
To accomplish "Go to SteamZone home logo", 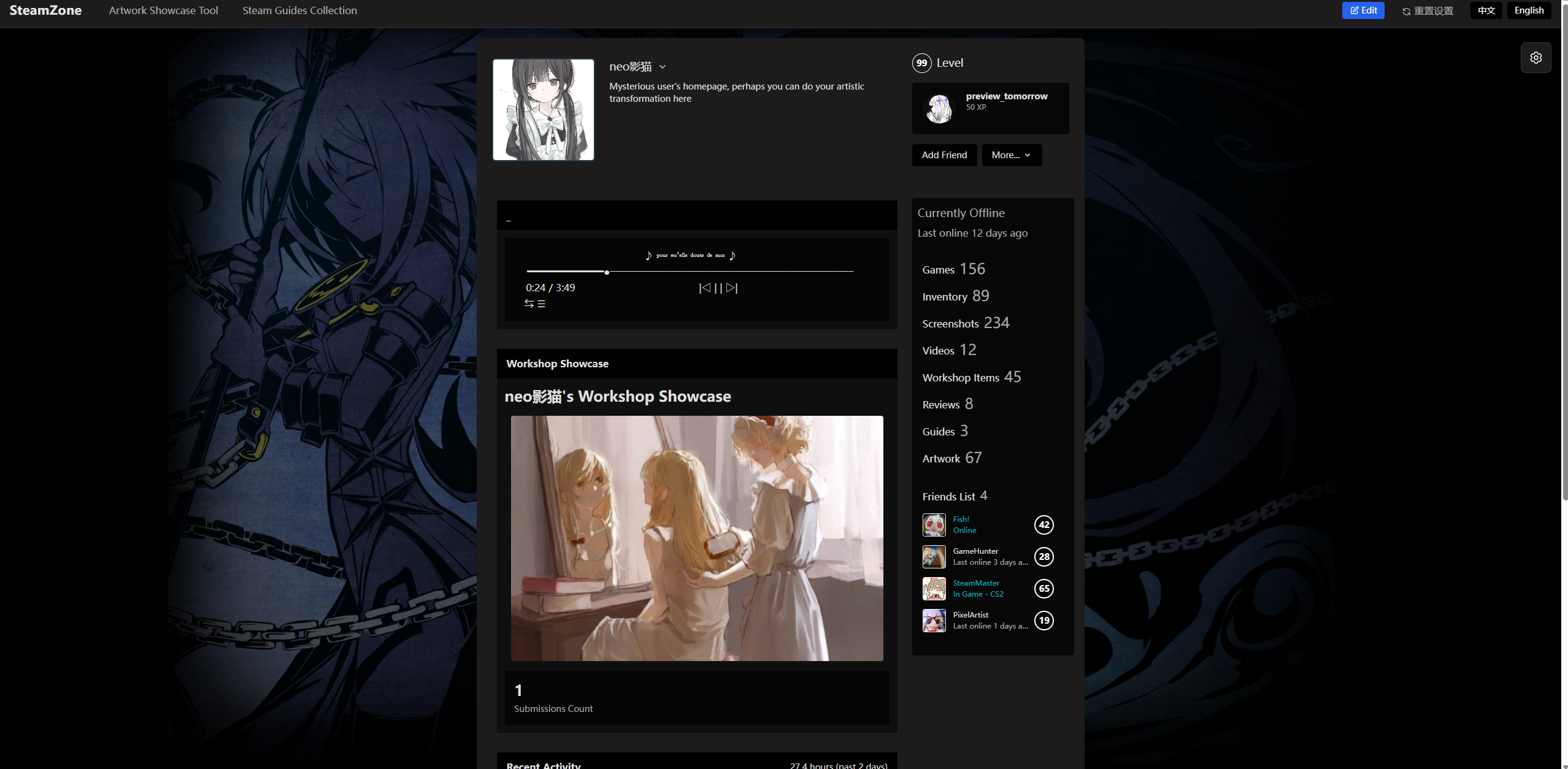I will pos(45,10).
